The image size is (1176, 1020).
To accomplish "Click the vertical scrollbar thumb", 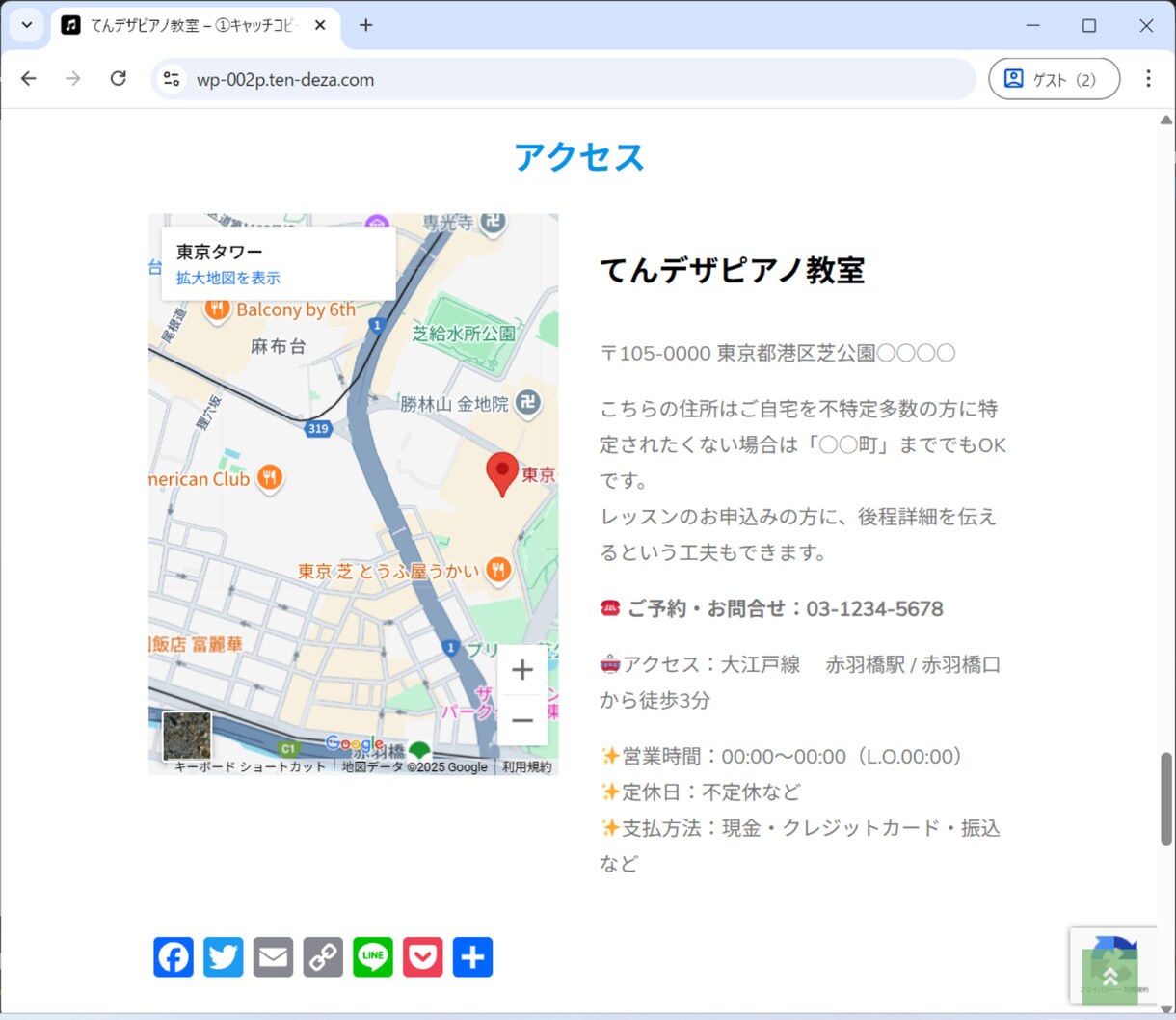I will [1166, 798].
